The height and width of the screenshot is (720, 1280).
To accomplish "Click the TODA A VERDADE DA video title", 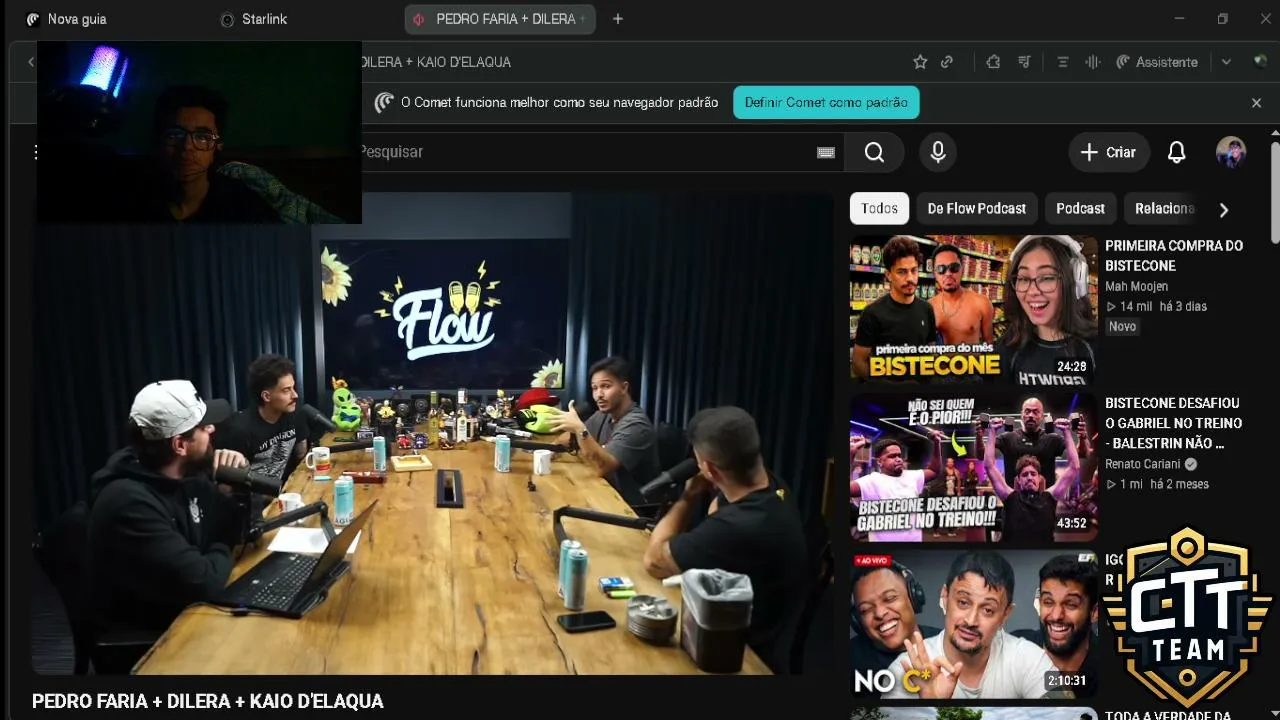I will click(1167, 715).
